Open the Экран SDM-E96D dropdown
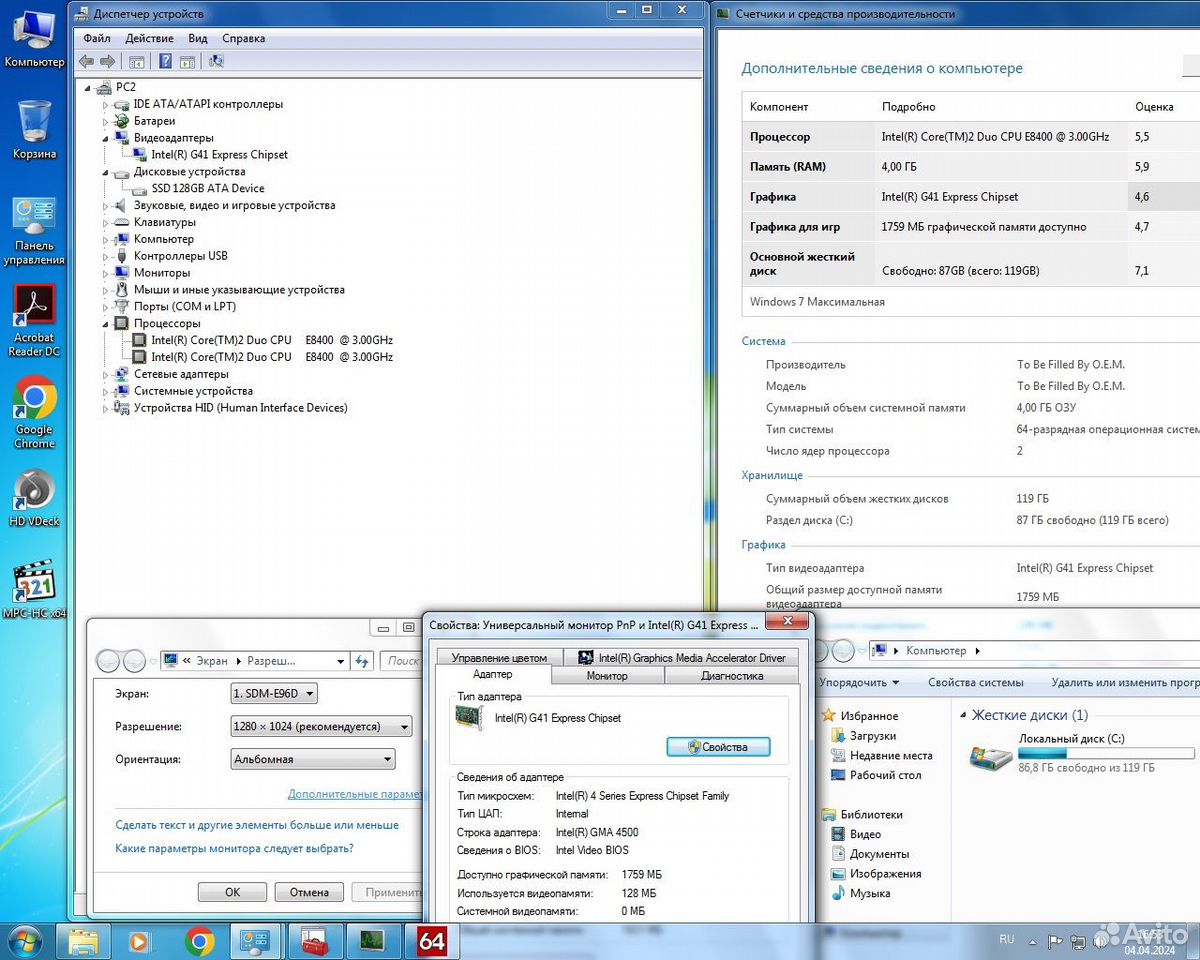The image size is (1200, 960). tap(274, 693)
